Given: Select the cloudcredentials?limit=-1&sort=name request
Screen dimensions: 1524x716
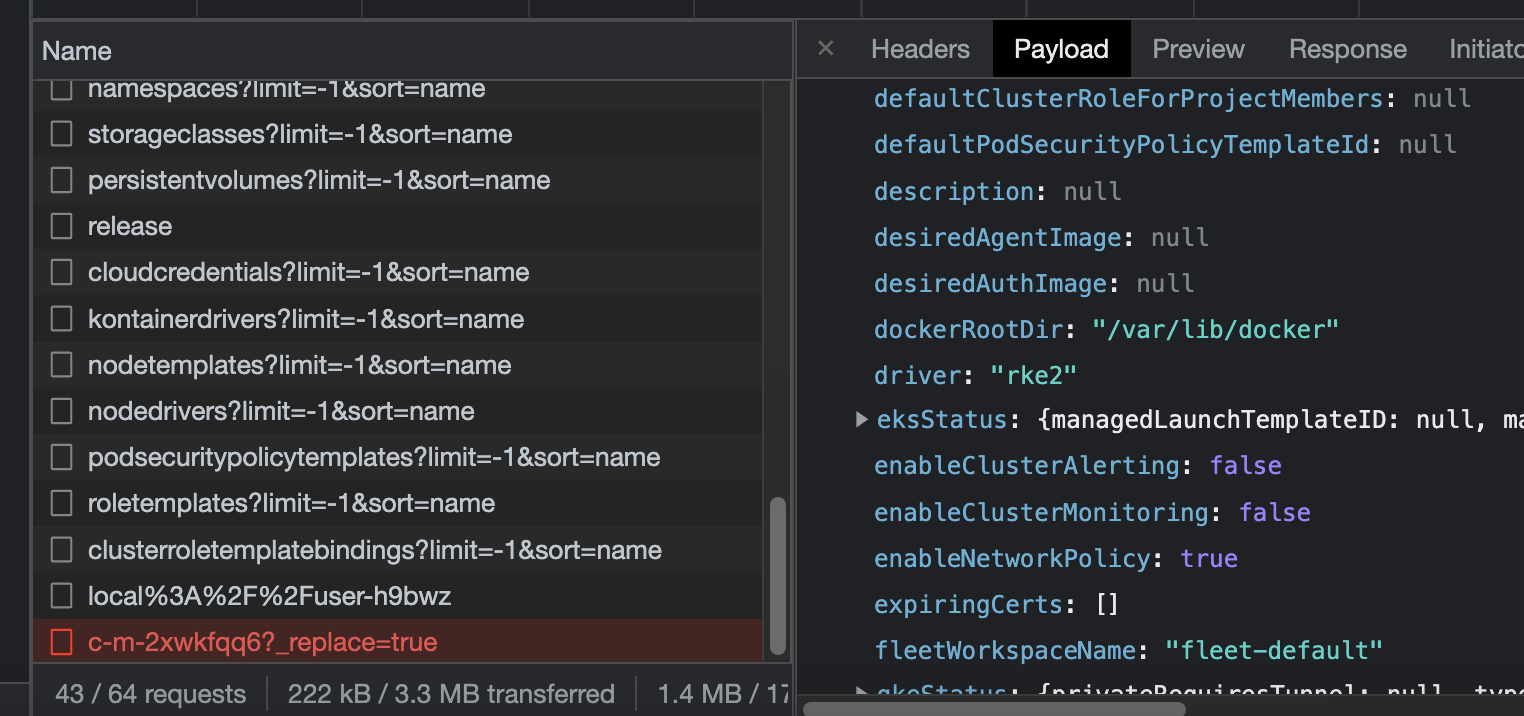Looking at the screenshot, I should point(398,272).
